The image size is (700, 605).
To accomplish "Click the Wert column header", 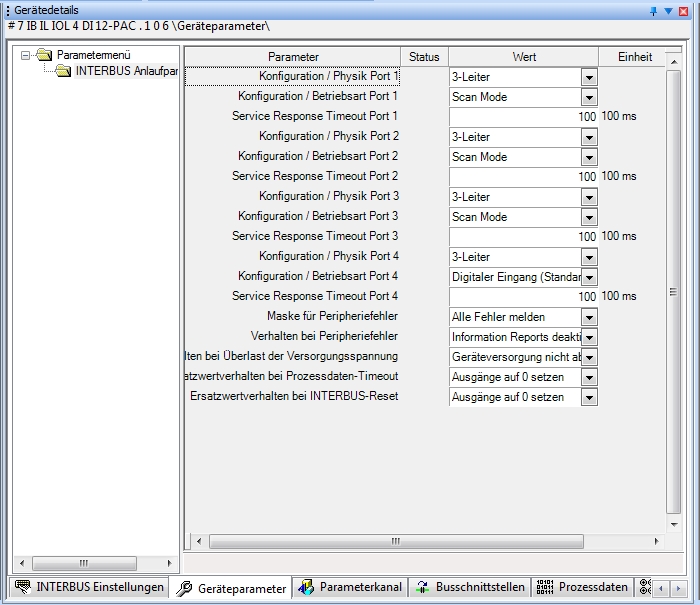I will (x=524, y=57).
